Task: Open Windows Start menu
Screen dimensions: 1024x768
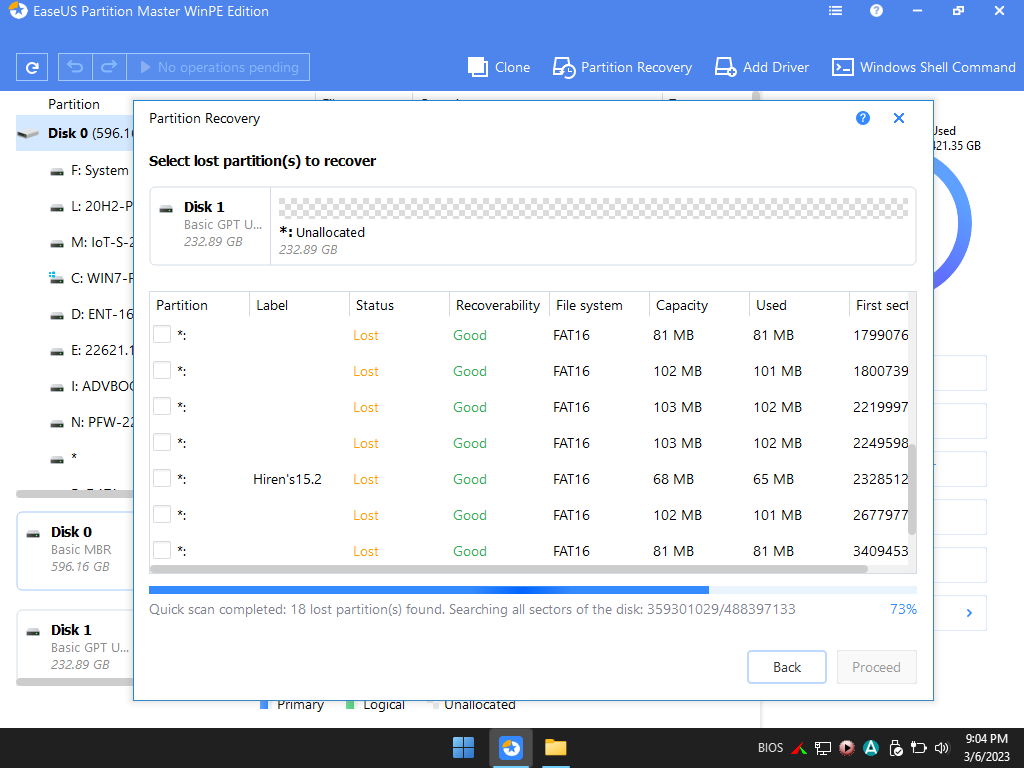Action: tap(463, 748)
